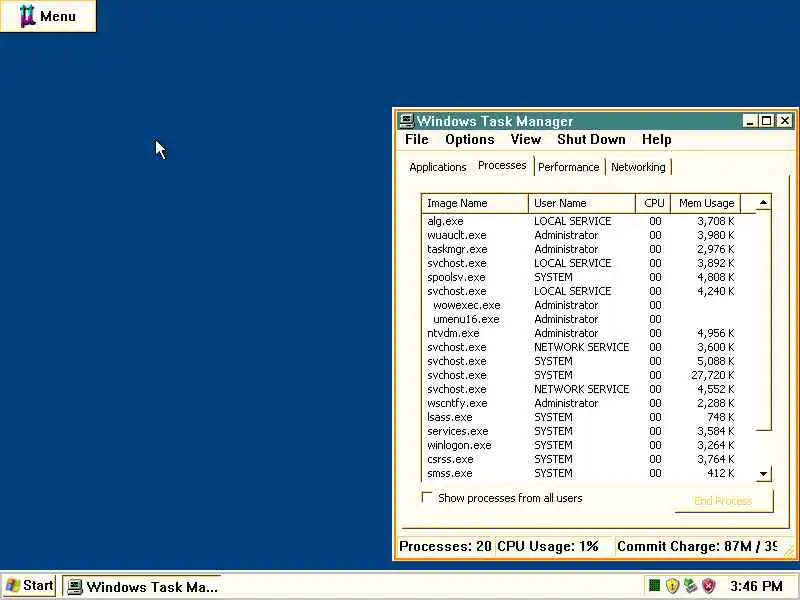Viewport: 800px width, 600px height.
Task: Click the red security alert tray icon
Action: [708, 586]
